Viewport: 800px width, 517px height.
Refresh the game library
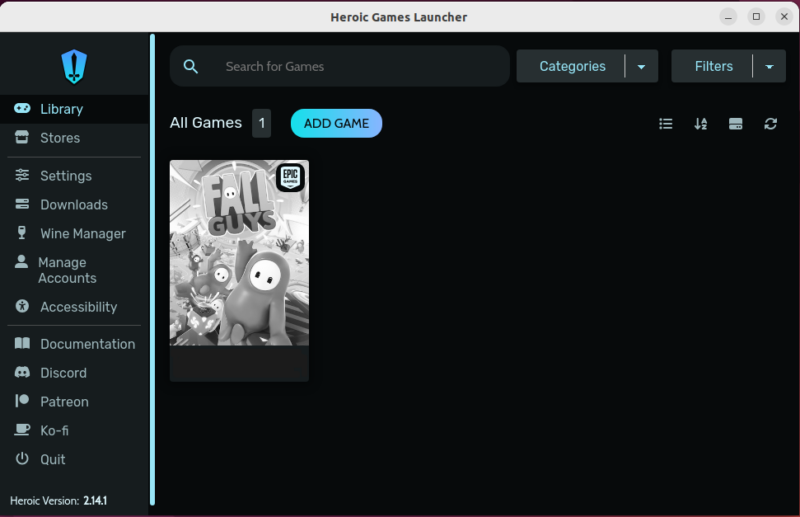(770, 124)
